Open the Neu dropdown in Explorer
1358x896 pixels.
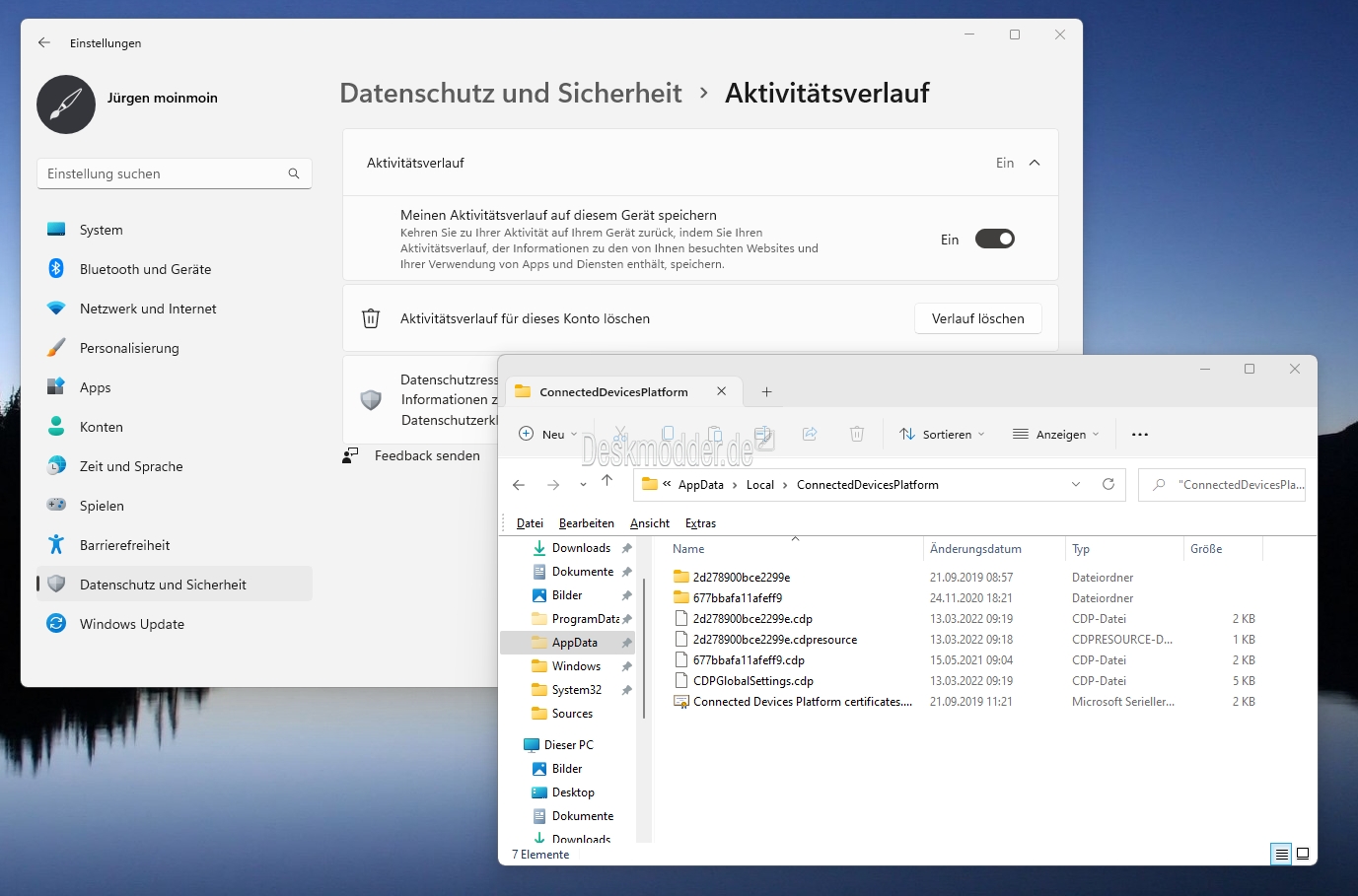tap(548, 434)
